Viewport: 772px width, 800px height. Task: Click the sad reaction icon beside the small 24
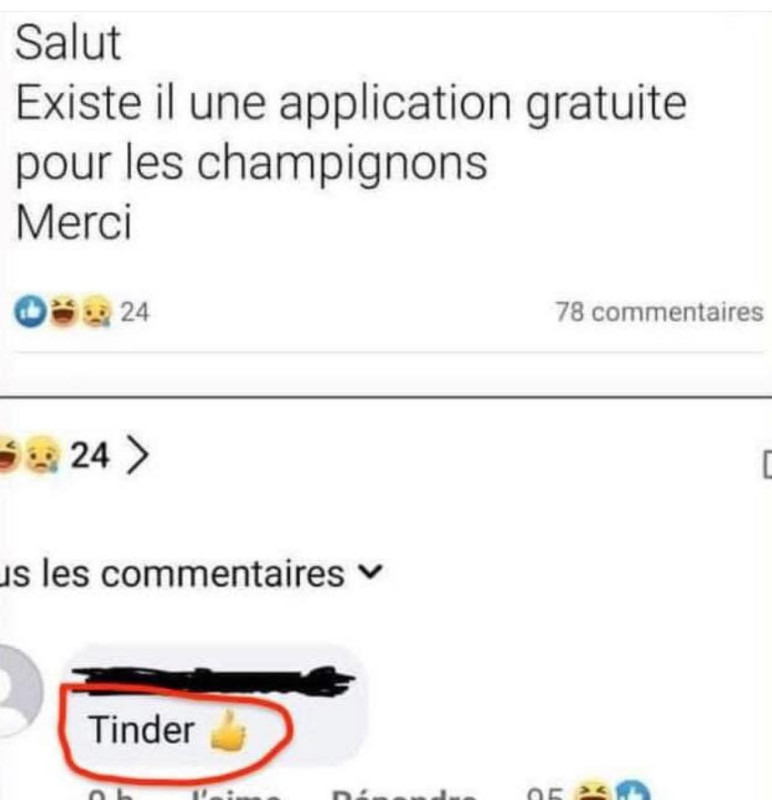[96, 311]
